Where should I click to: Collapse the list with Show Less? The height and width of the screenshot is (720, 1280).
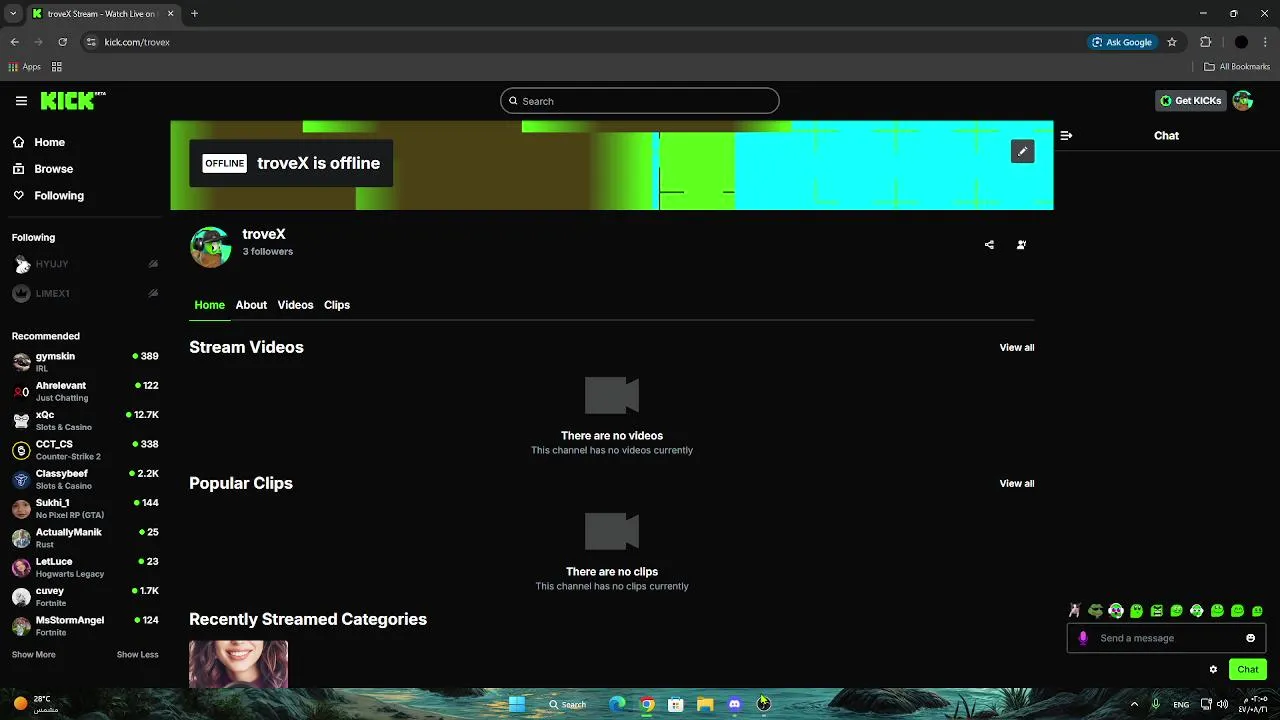[x=137, y=655]
